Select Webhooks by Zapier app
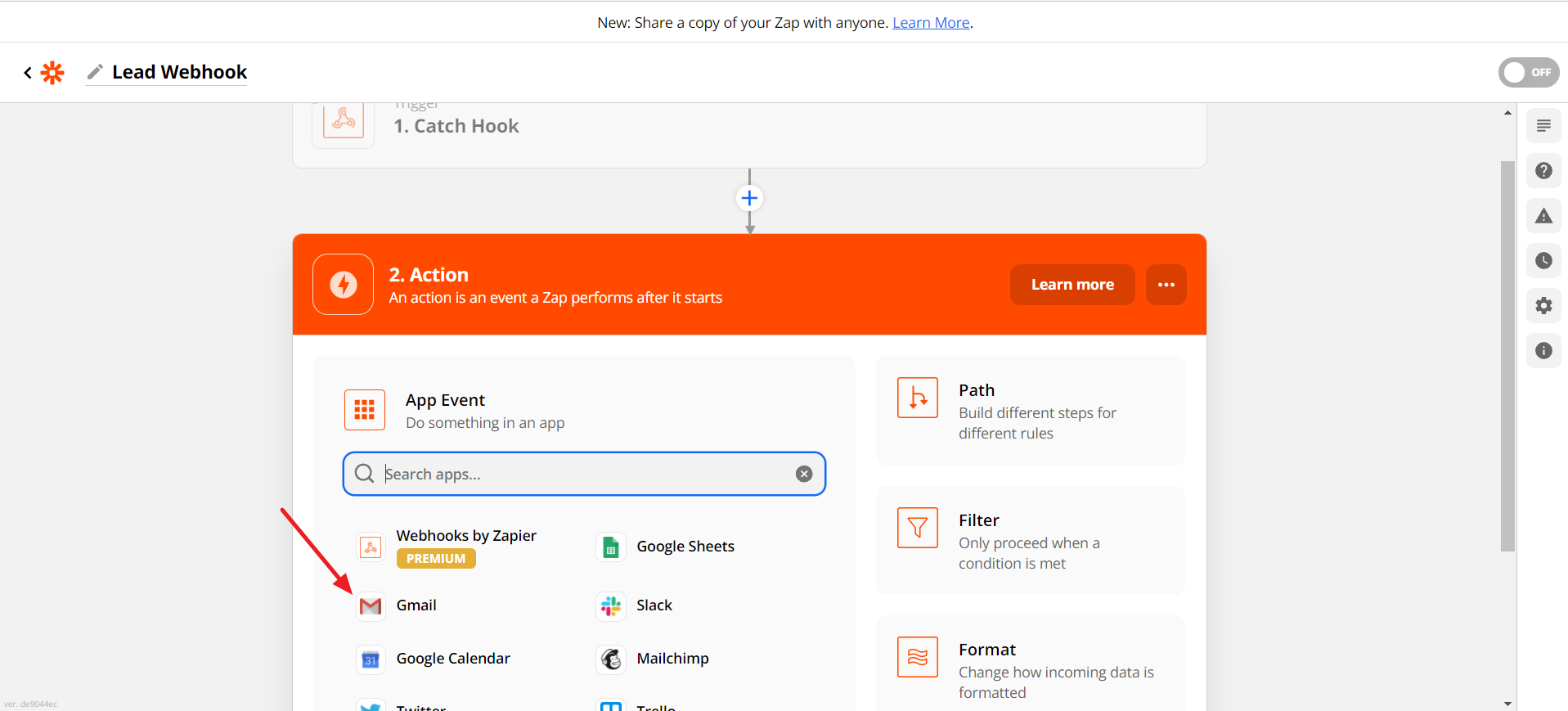This screenshot has width=1568, height=711. click(x=466, y=536)
